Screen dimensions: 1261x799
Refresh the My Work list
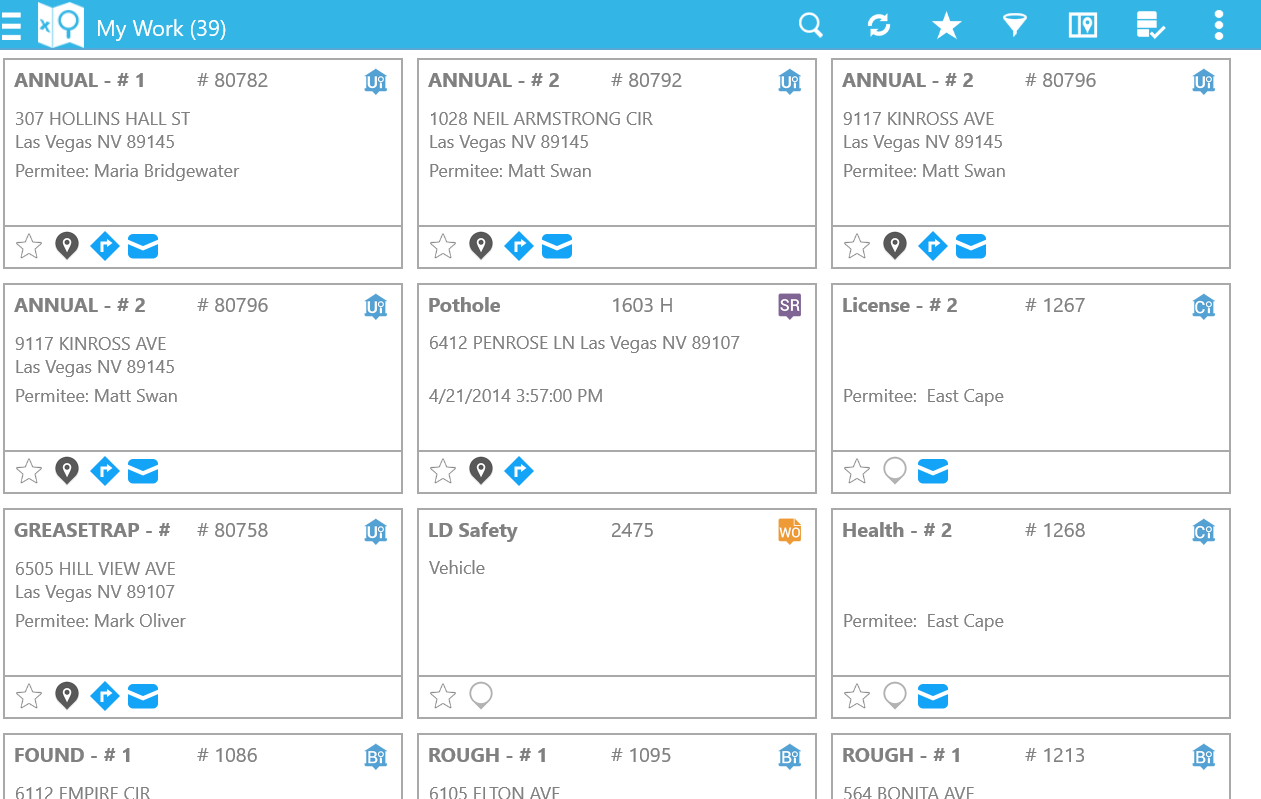pos(879,25)
